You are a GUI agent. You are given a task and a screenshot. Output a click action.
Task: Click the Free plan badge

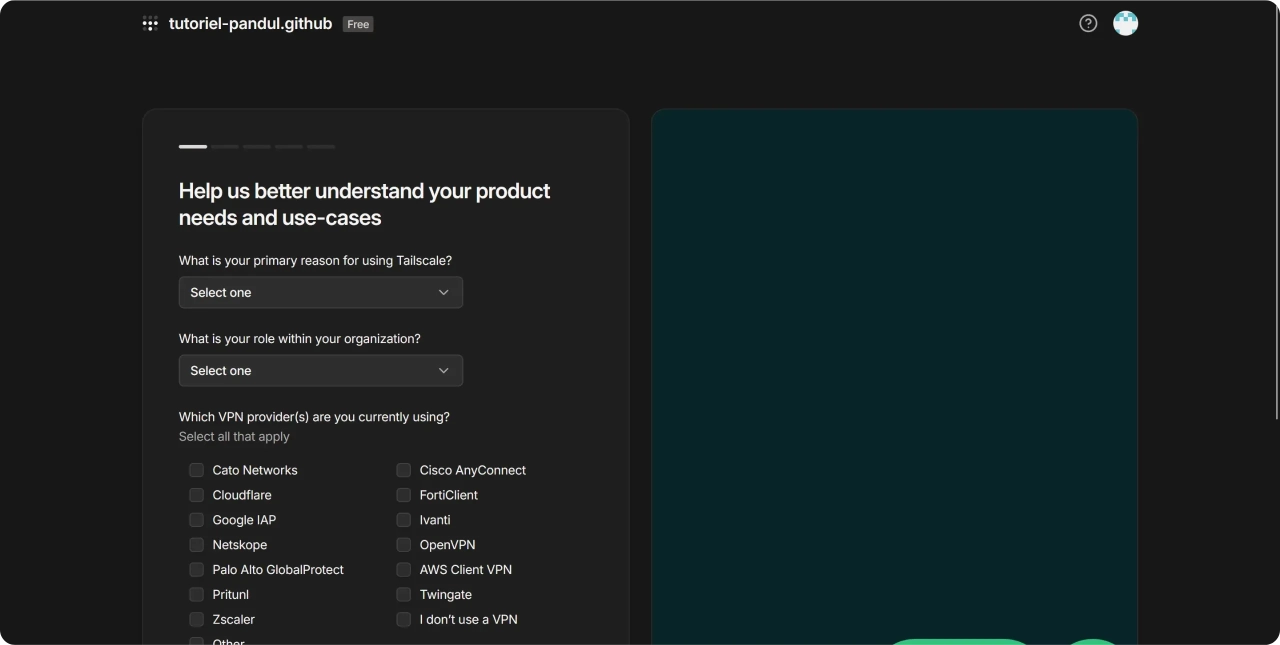[x=358, y=24]
